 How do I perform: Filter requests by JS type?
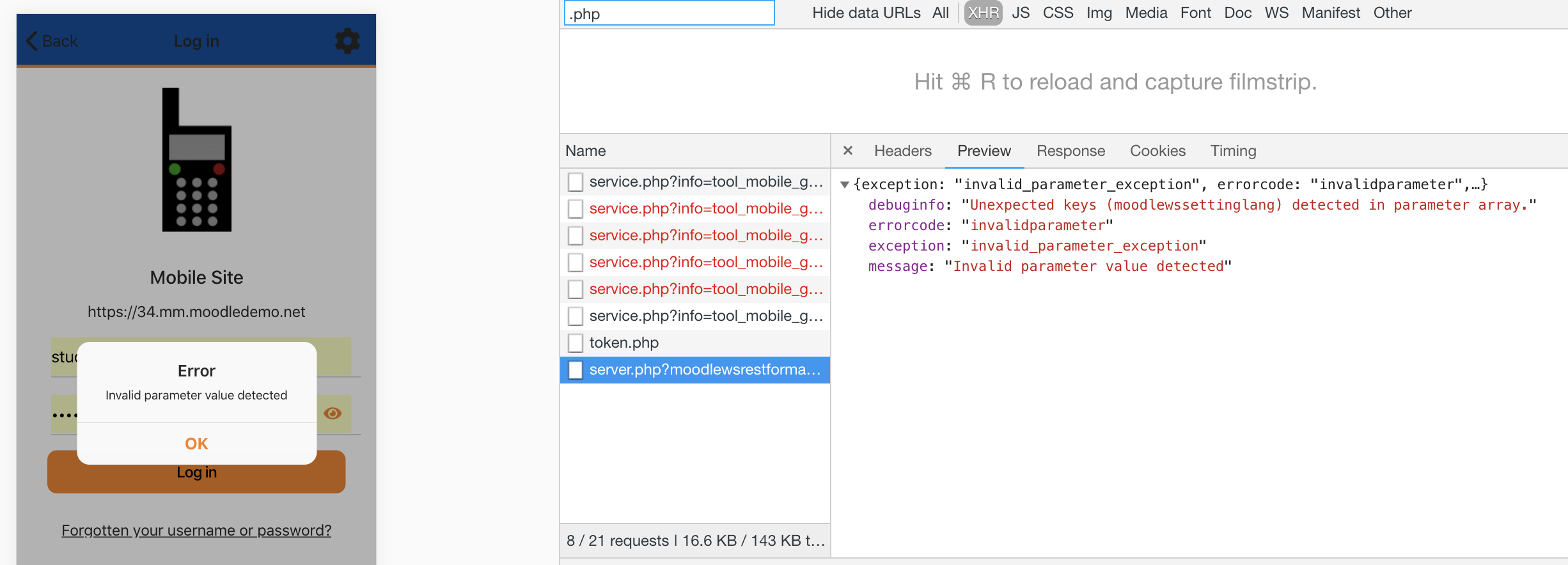[1021, 13]
